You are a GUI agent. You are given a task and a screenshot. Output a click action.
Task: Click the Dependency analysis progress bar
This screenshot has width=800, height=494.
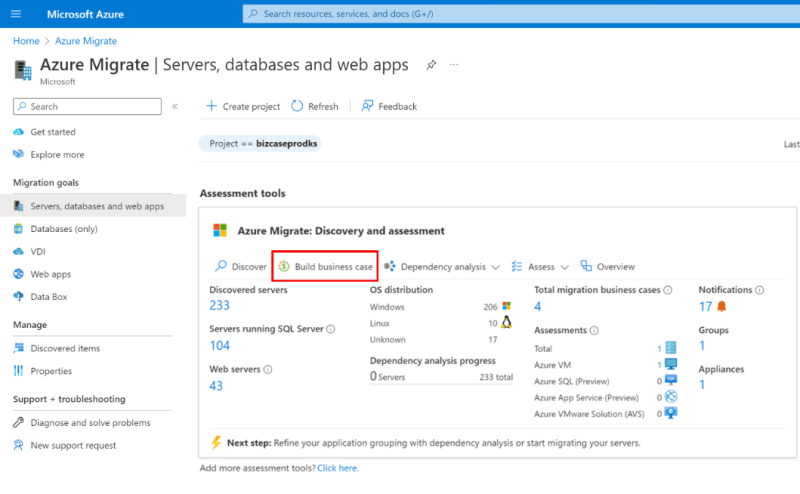pos(441,384)
